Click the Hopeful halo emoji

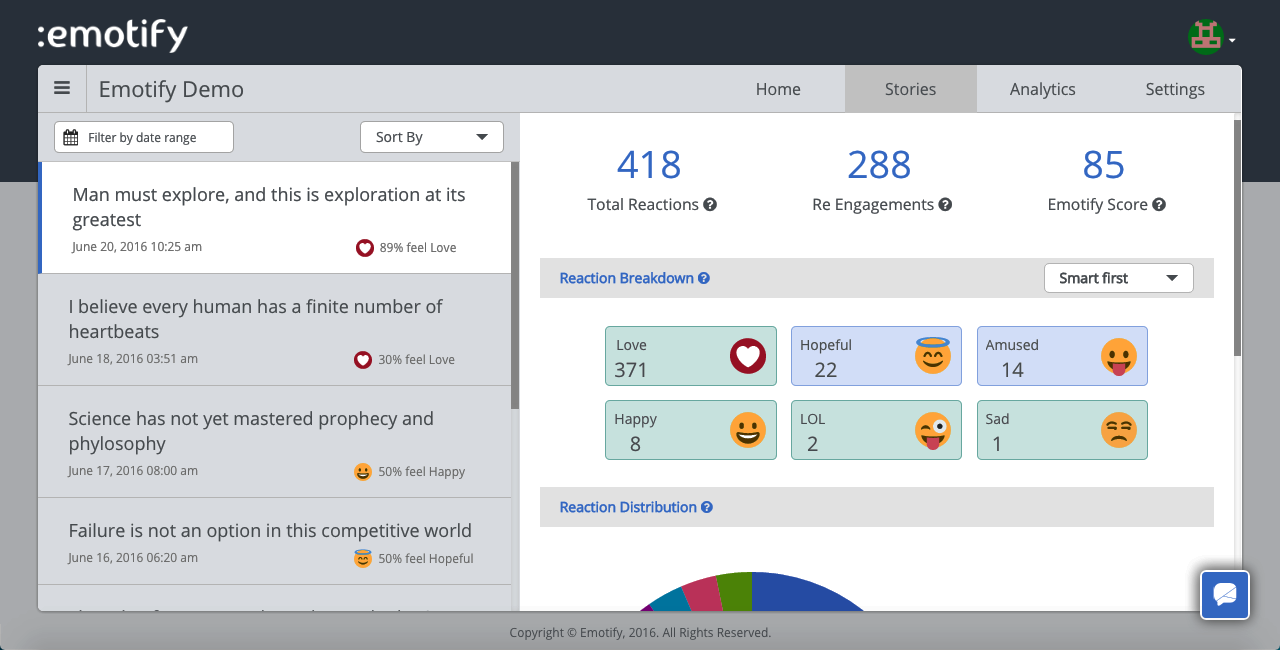tap(933, 356)
